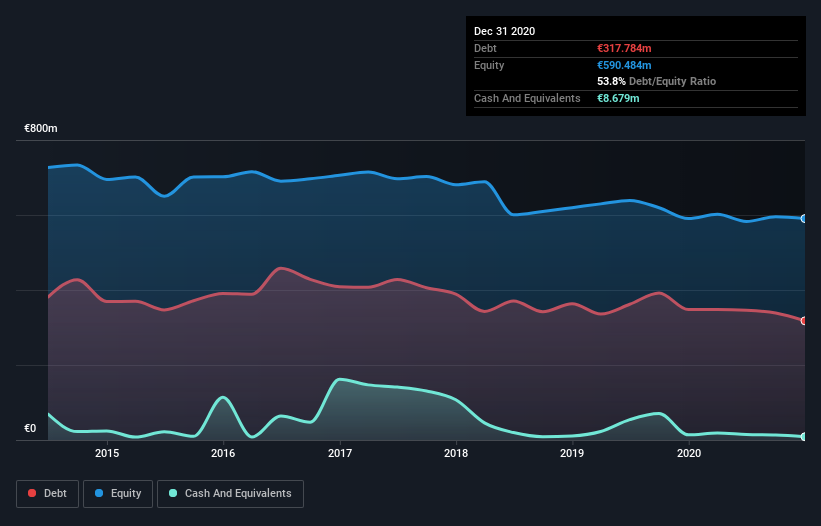The image size is (821, 526).
Task: Click Cash And Equivalents label in tooltip
Action: 527,98
